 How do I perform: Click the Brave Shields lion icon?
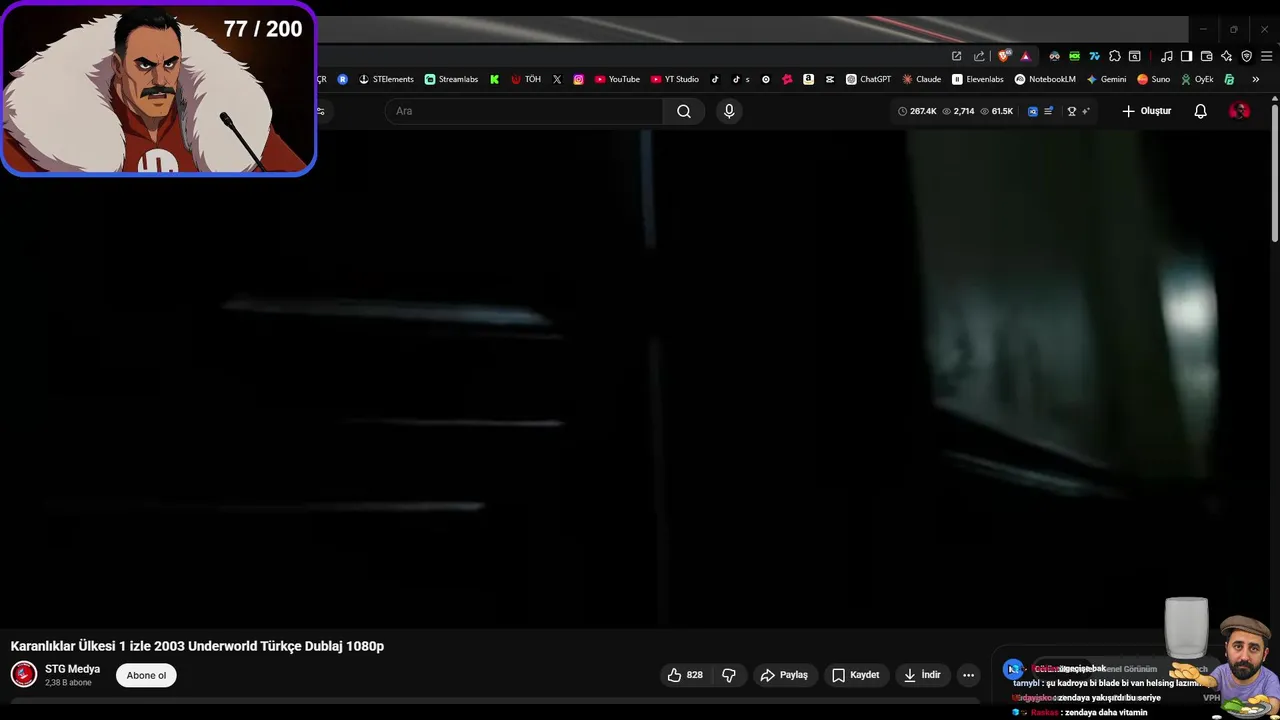pos(1004,56)
